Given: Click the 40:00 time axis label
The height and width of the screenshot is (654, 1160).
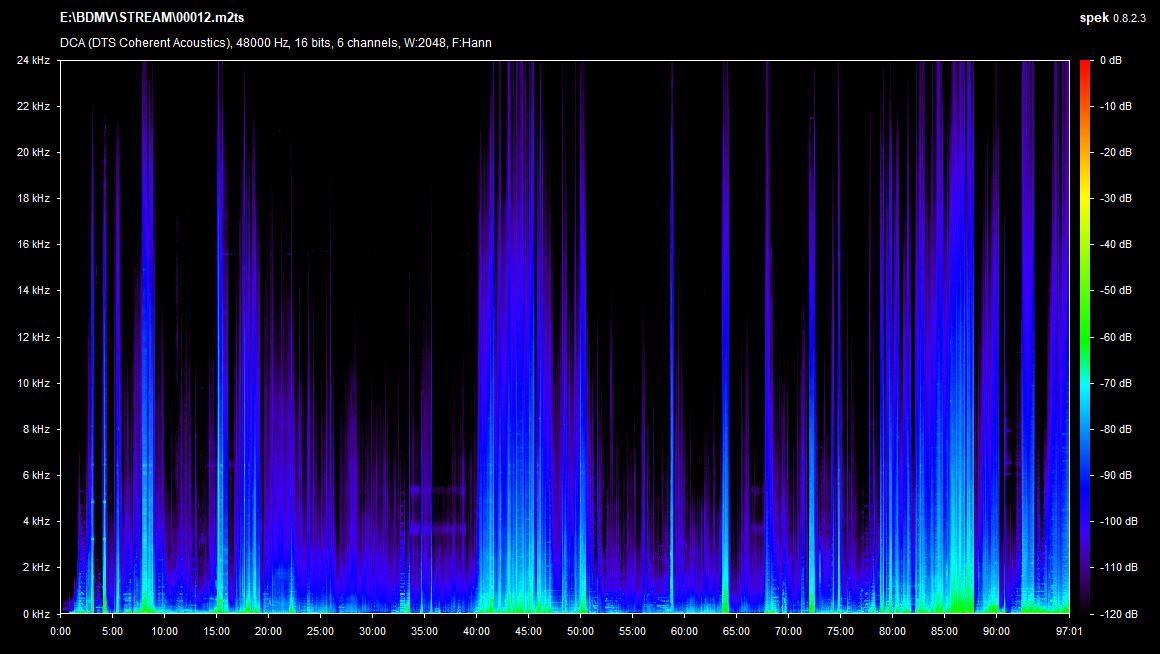Looking at the screenshot, I should coord(476,631).
